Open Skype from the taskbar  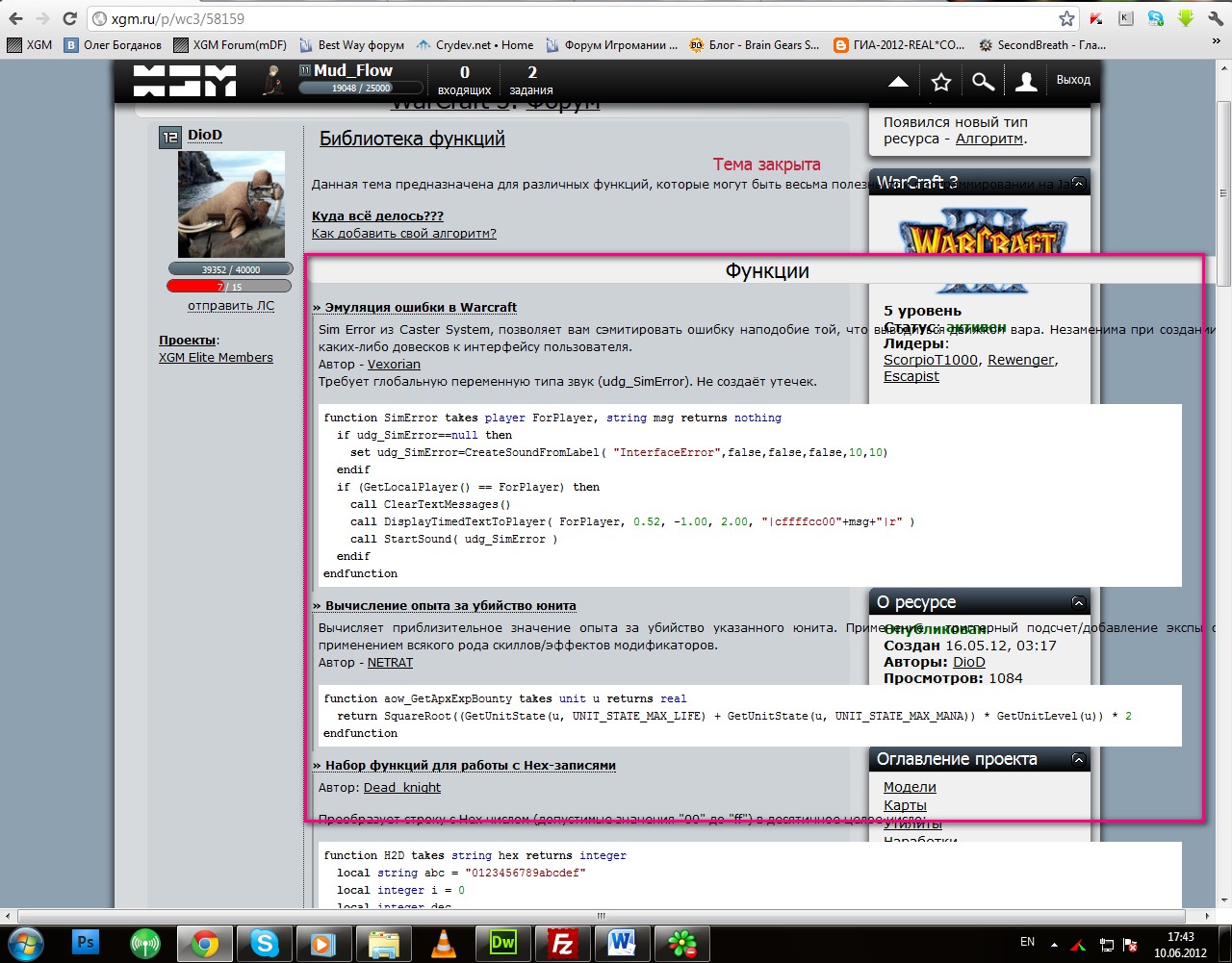tap(264, 943)
